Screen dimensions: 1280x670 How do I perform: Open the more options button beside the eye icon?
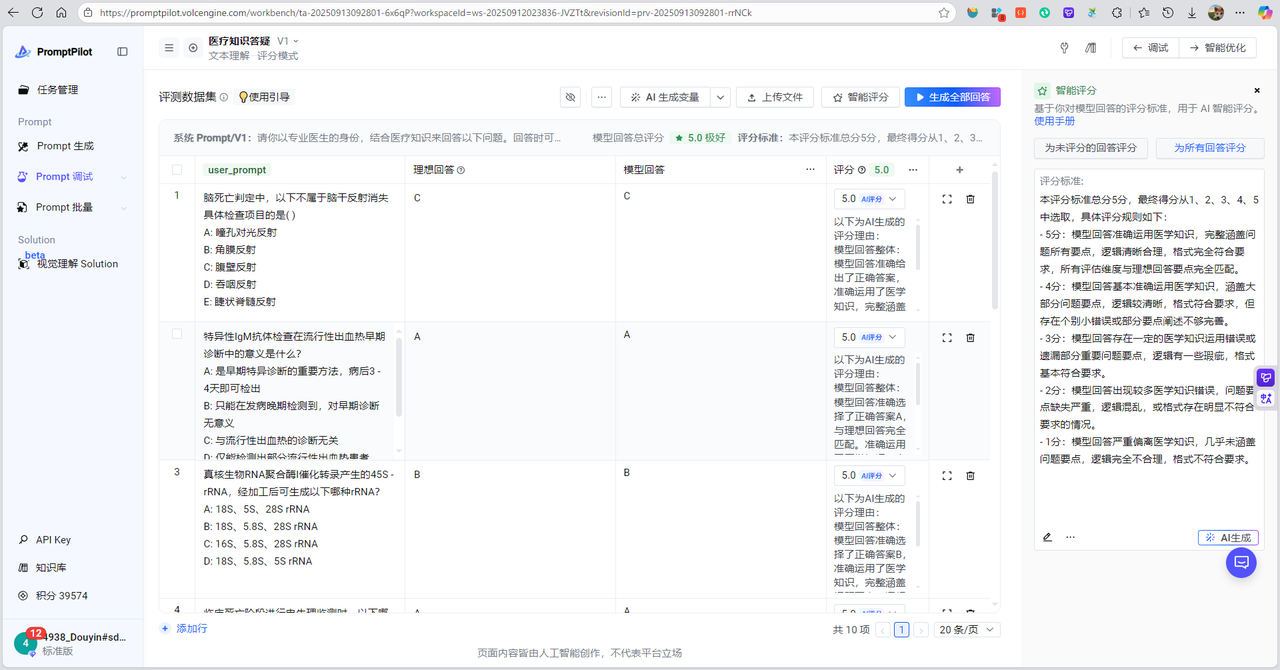point(601,97)
